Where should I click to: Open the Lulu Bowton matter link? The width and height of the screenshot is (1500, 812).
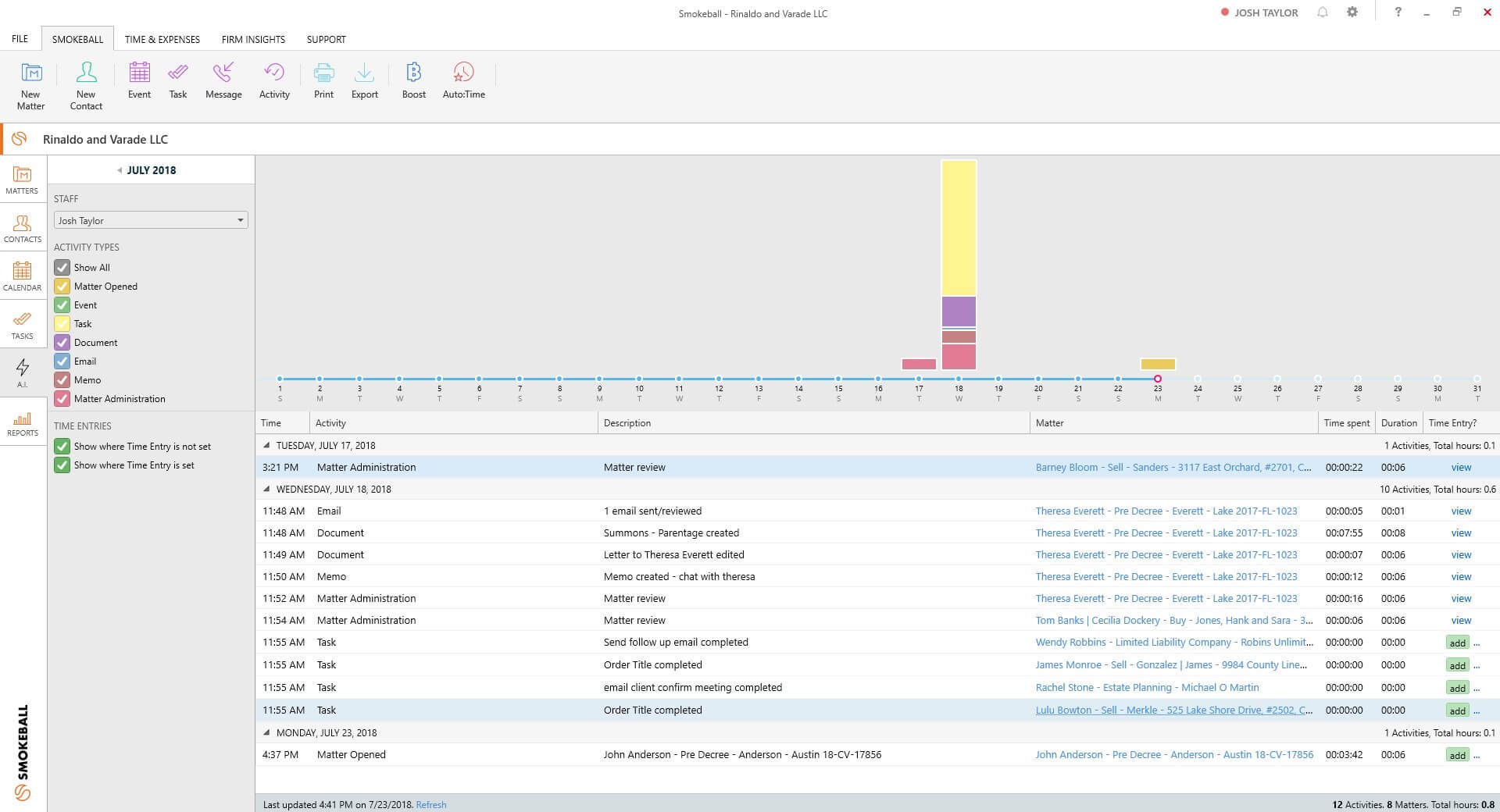[x=1173, y=710]
